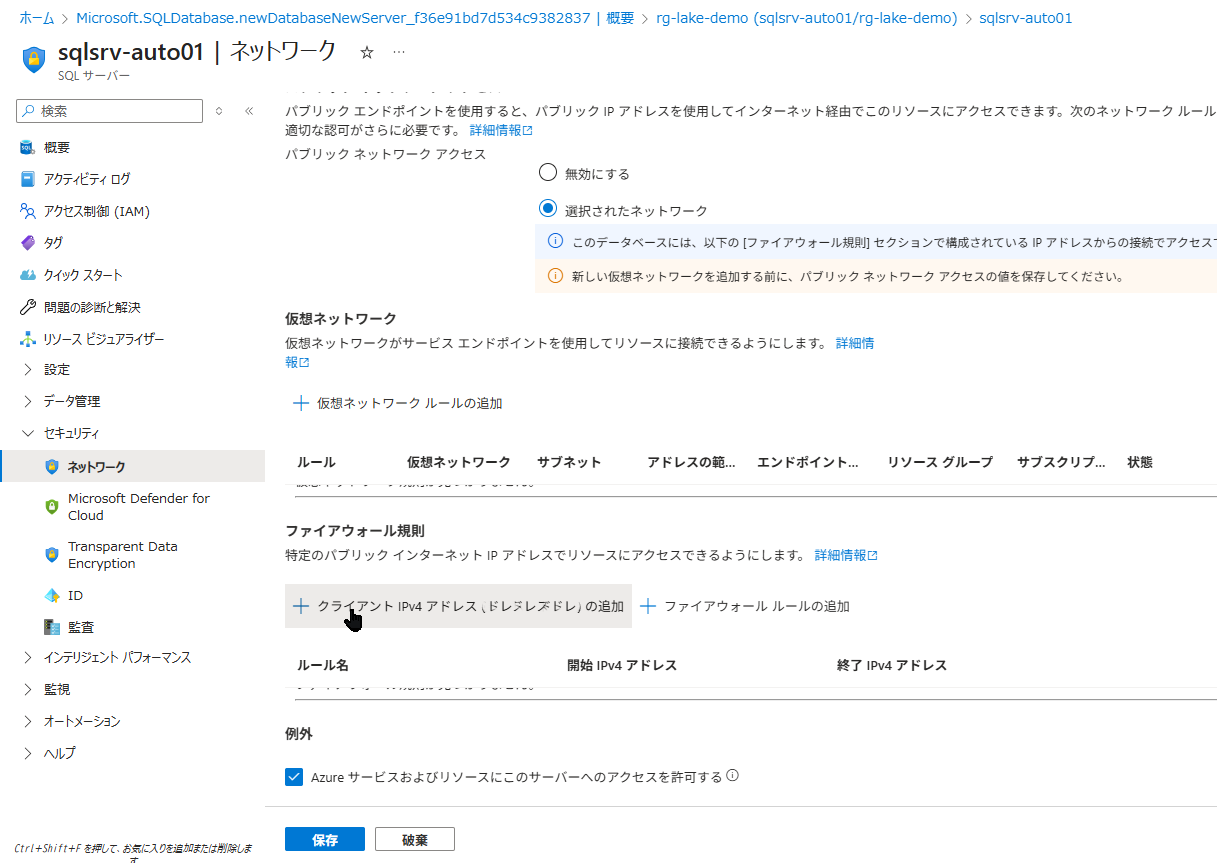Viewport: 1217px width, 863px height.
Task: Collapse the sidebar with double-chevron icon
Action: tap(249, 111)
